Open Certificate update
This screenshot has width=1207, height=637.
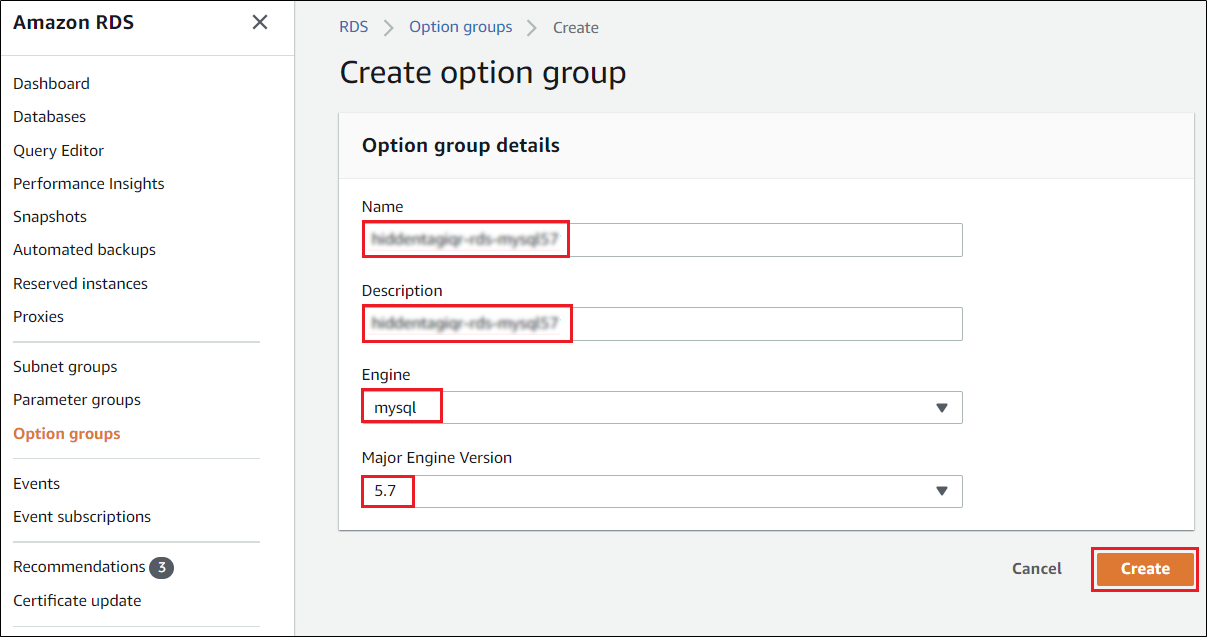click(x=77, y=601)
